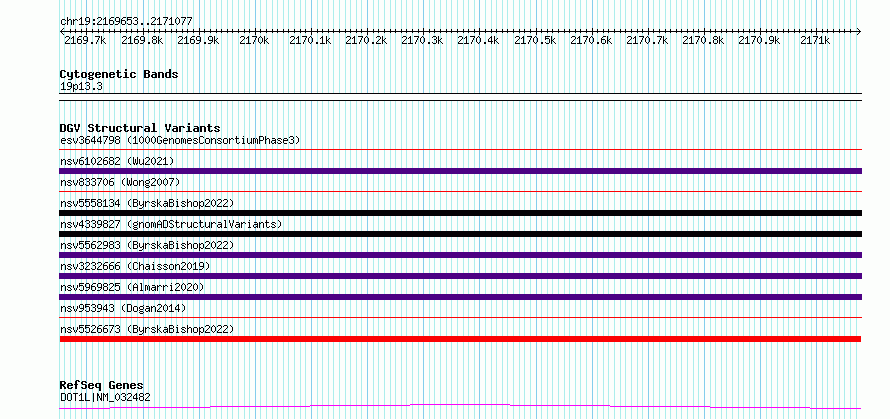Open variant nsv5562983 (ByrskaBishop2022)
The height and width of the screenshot is (419, 890).
[147, 245]
